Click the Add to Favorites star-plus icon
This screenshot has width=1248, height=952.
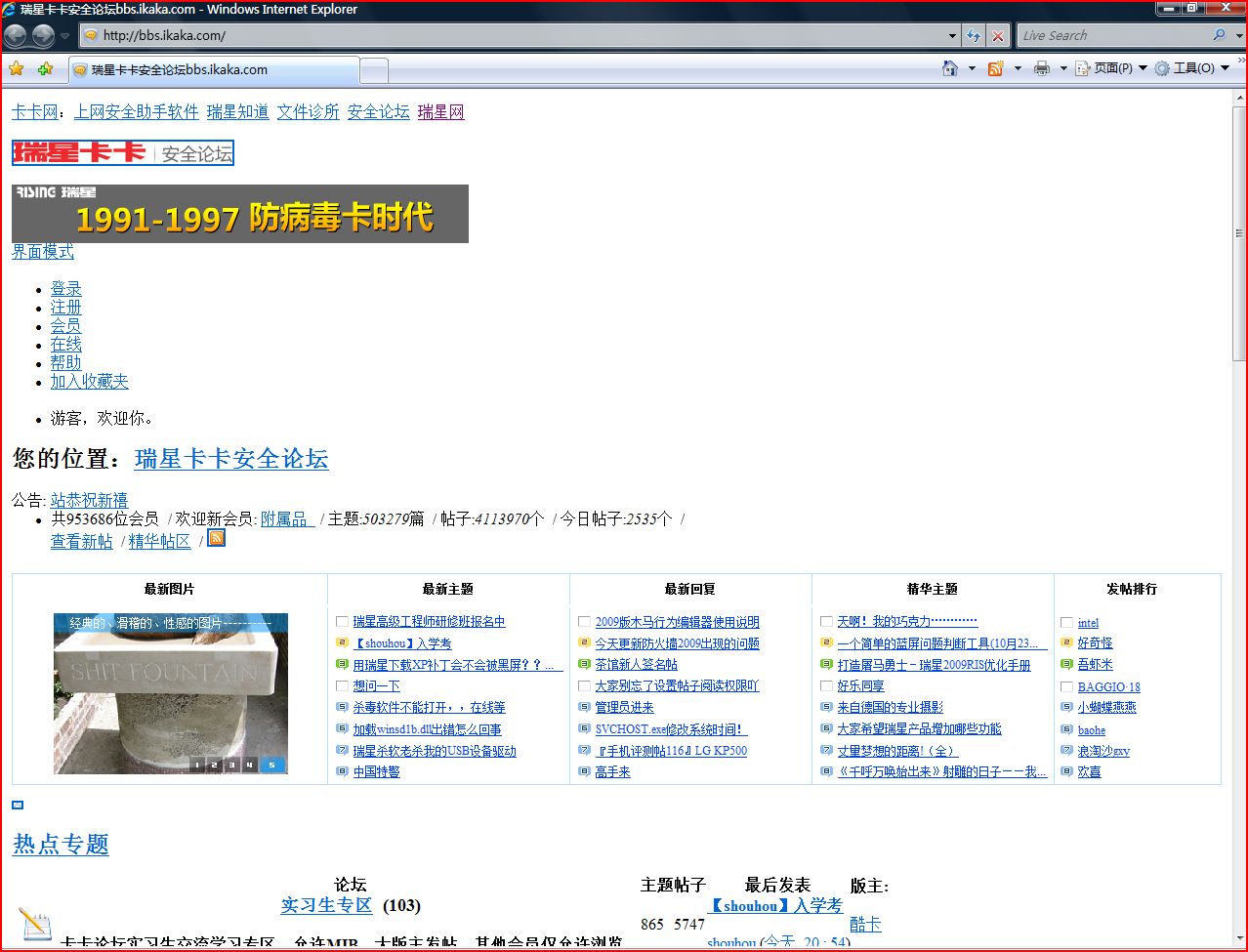(45, 68)
